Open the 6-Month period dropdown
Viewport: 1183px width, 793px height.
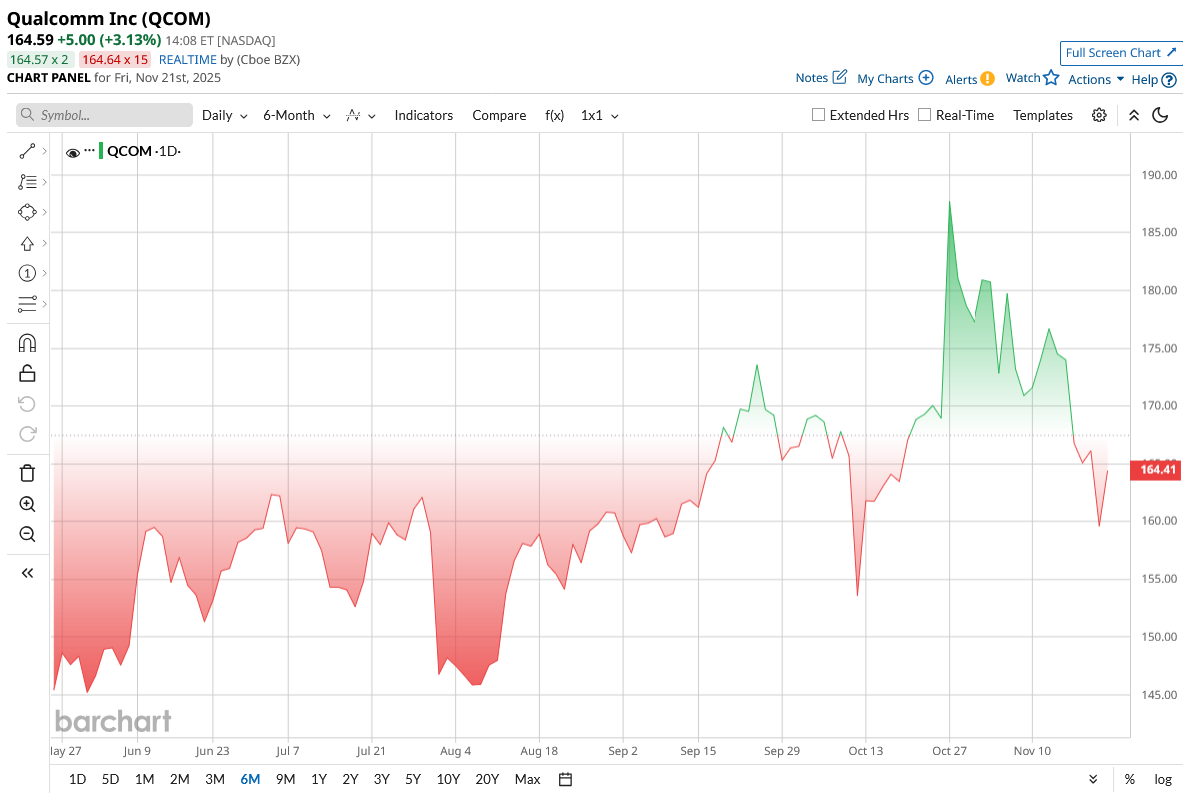[297, 115]
